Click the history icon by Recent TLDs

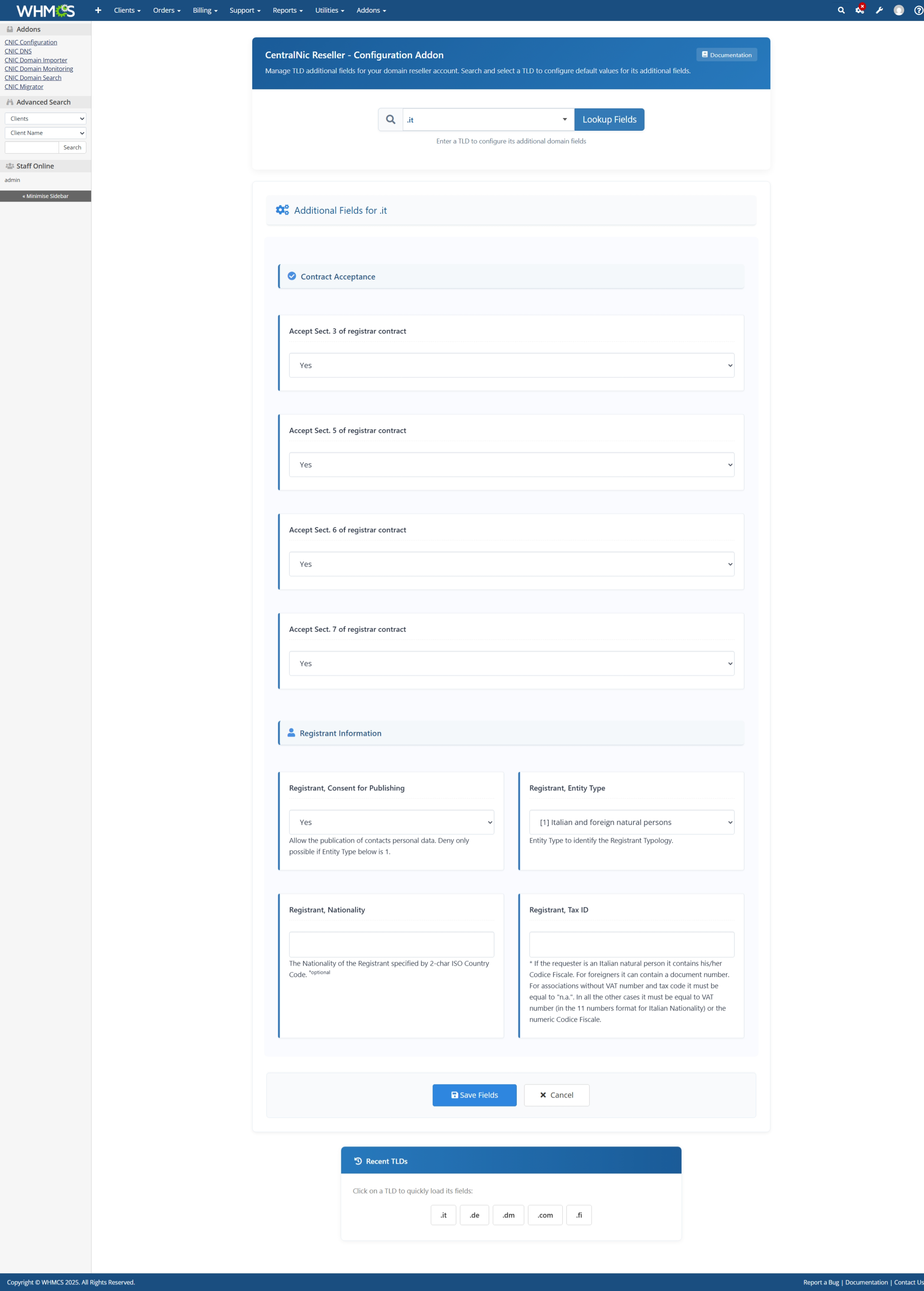(x=358, y=1161)
